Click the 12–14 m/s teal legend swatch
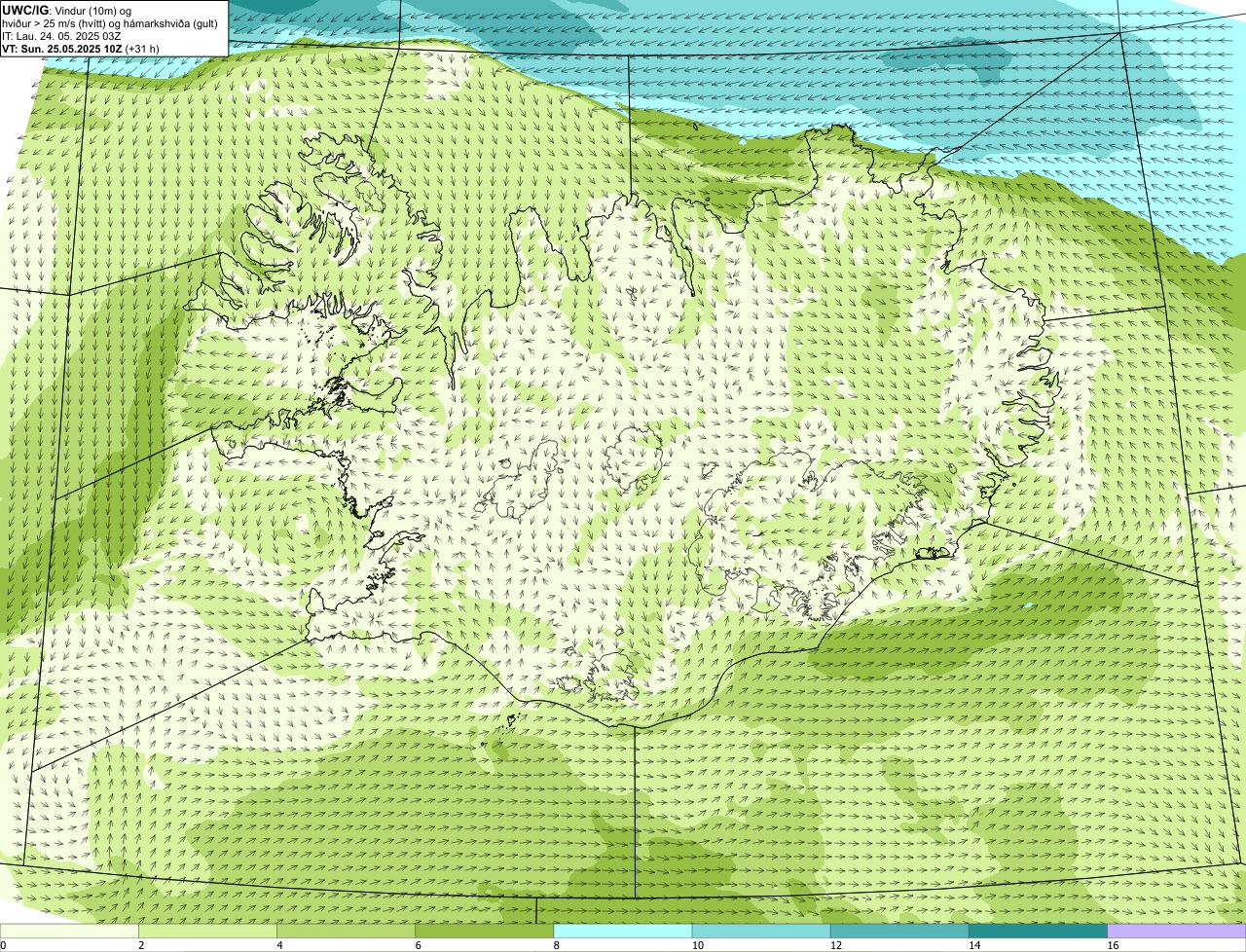 pyautogui.click(x=898, y=932)
